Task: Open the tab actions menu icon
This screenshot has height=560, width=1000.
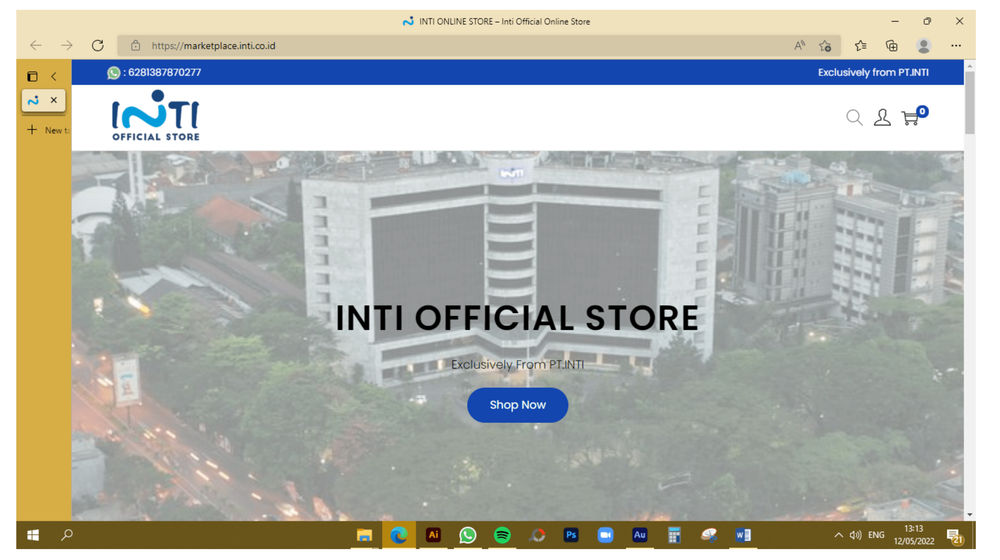Action: click(x=33, y=77)
